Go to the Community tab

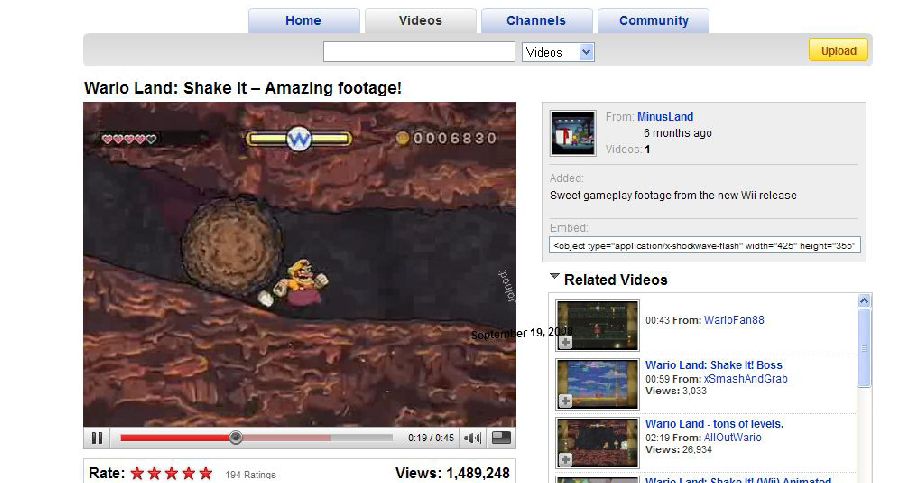pos(653,21)
